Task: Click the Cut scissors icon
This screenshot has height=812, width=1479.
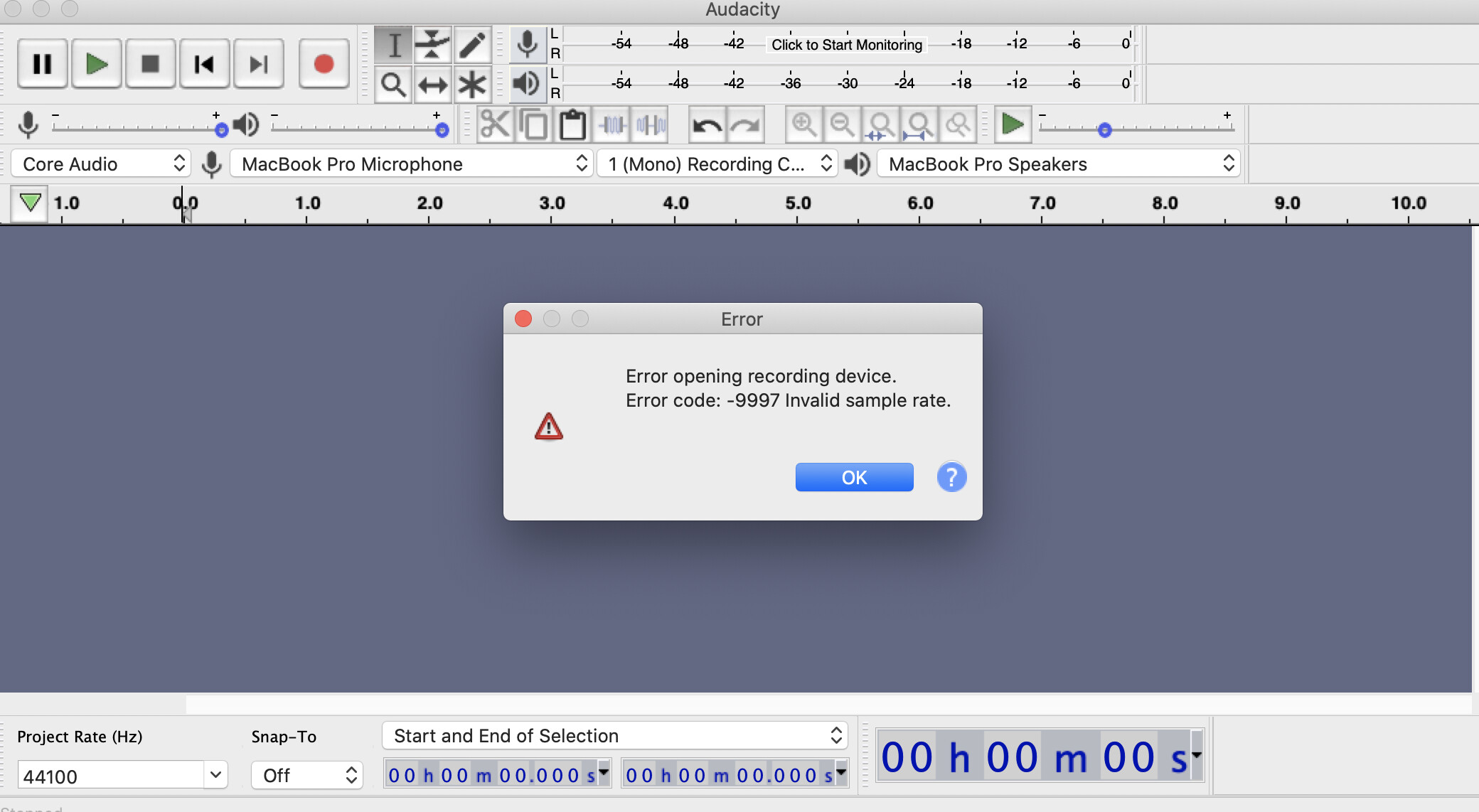Action: click(495, 125)
